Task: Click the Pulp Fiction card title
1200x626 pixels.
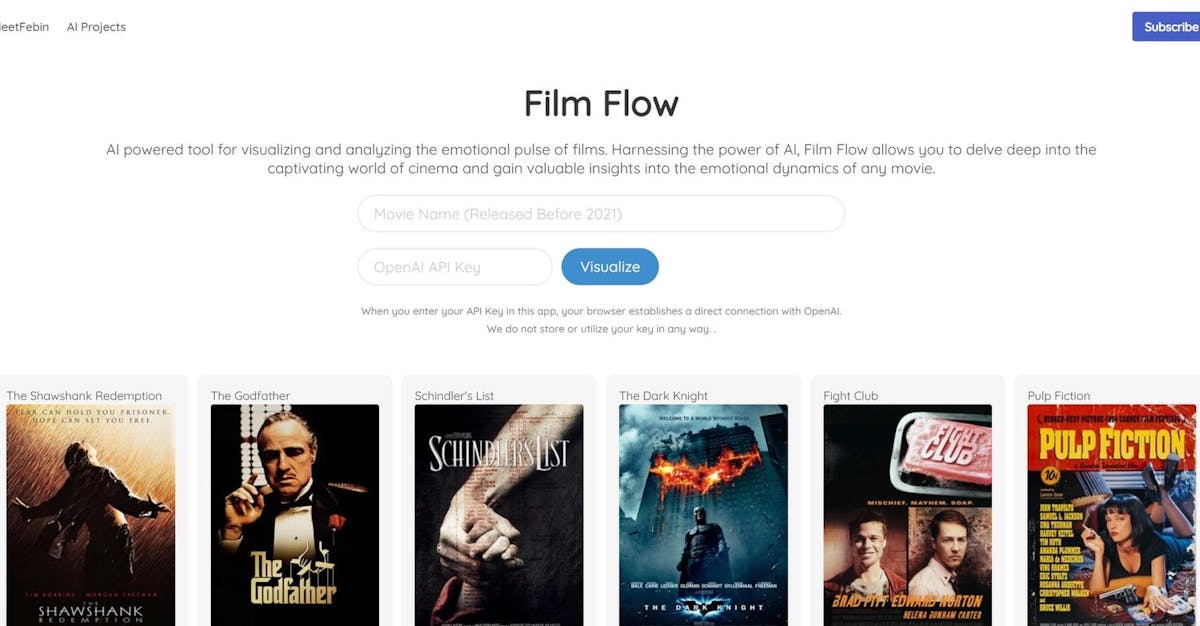Action: [x=1059, y=396]
